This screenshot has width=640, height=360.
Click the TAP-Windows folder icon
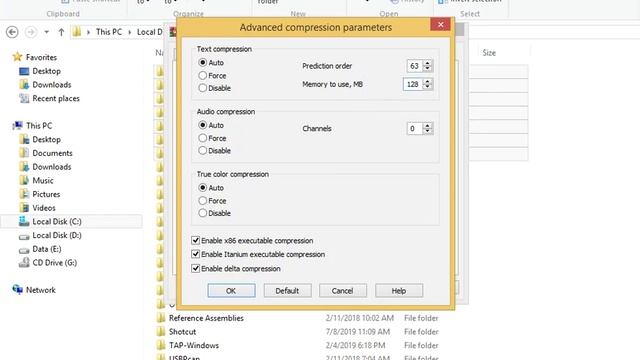click(160, 345)
